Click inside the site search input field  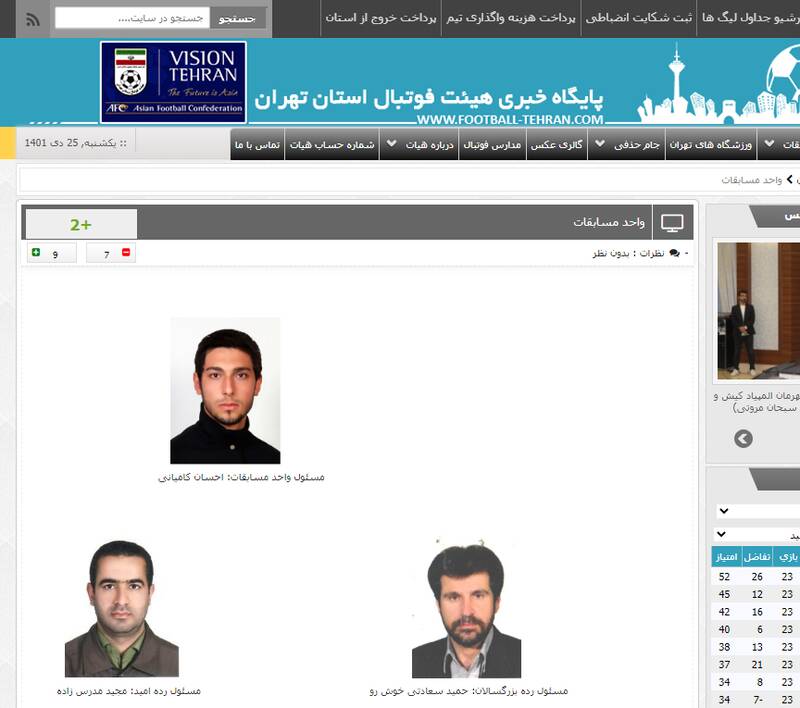[x=150, y=17]
